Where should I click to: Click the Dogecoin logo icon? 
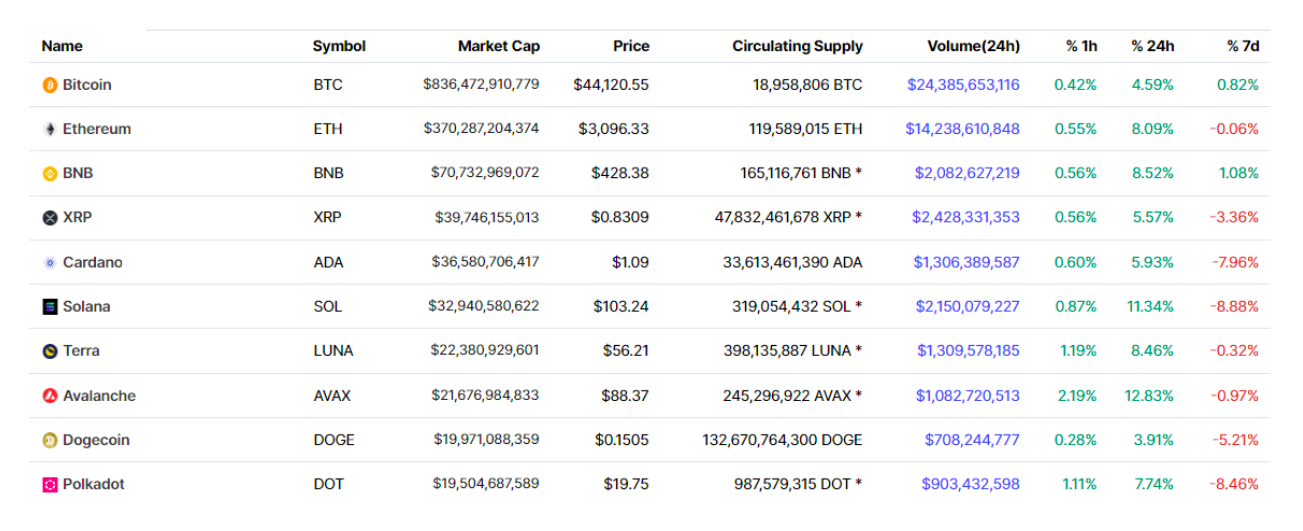(x=50, y=440)
